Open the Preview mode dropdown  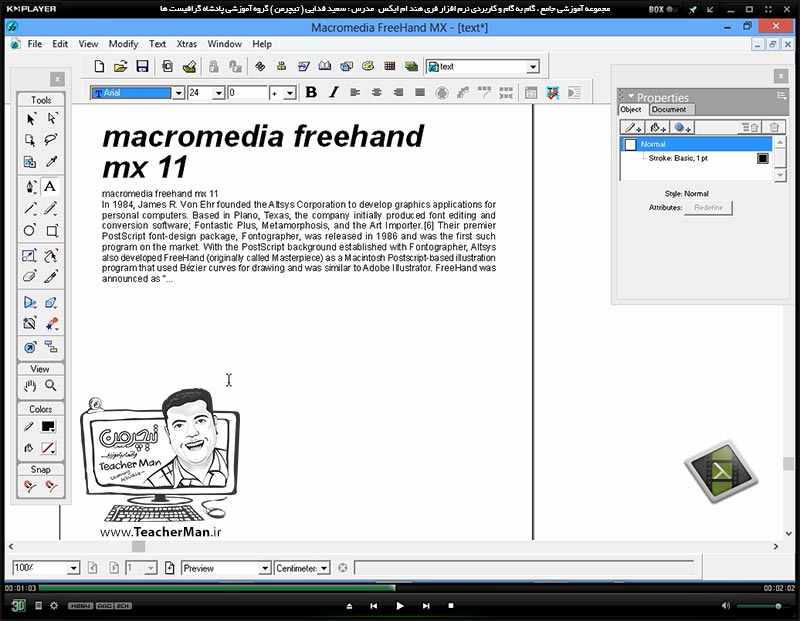coord(265,568)
